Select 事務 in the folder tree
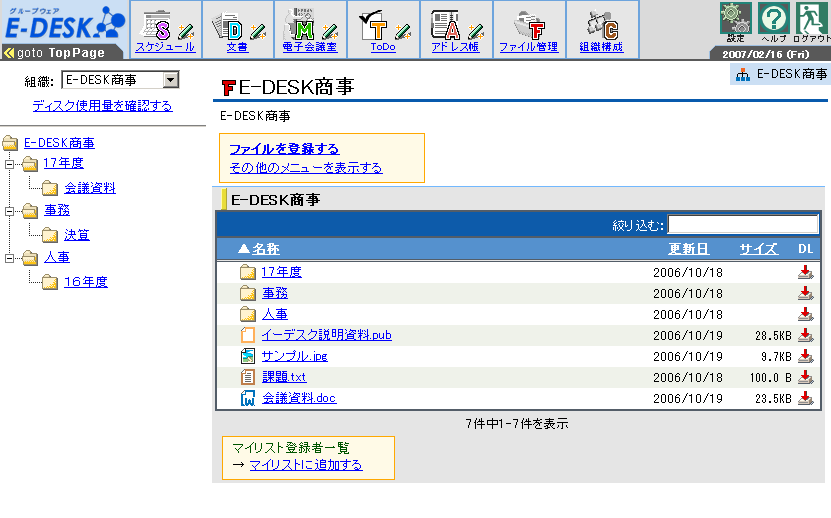 (x=57, y=210)
